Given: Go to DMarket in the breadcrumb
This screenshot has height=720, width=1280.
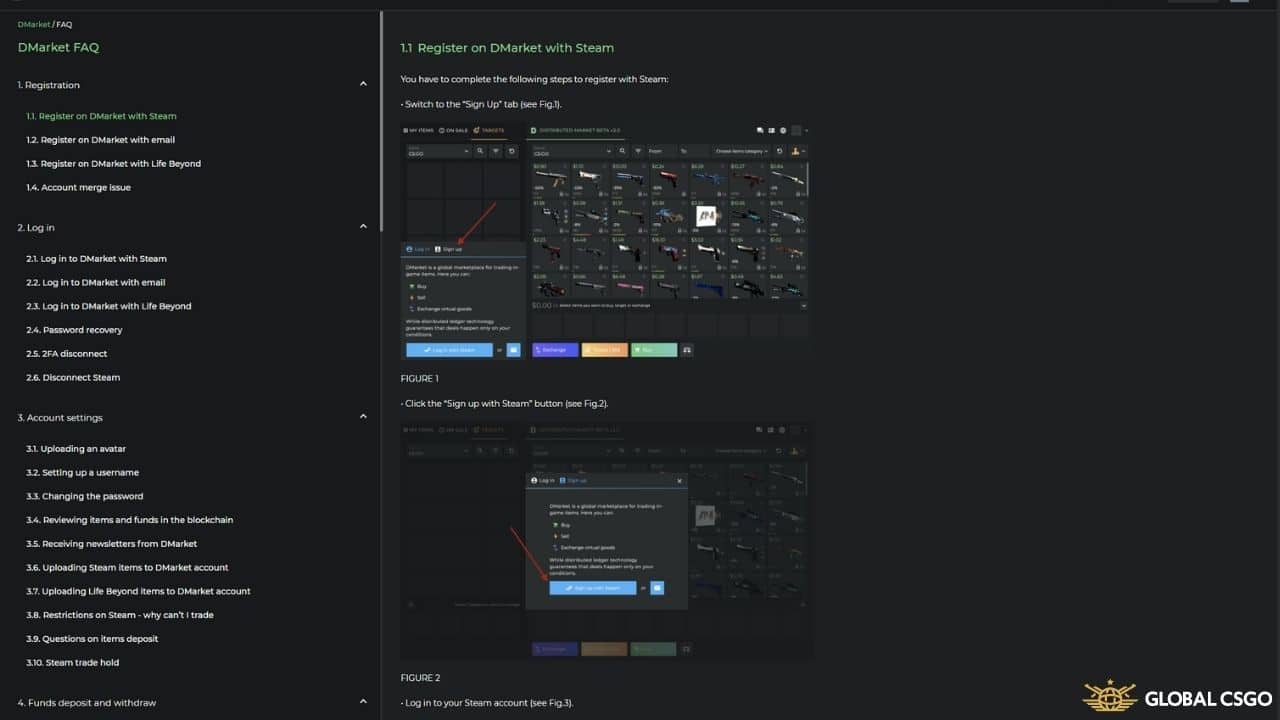Looking at the screenshot, I should [34, 24].
